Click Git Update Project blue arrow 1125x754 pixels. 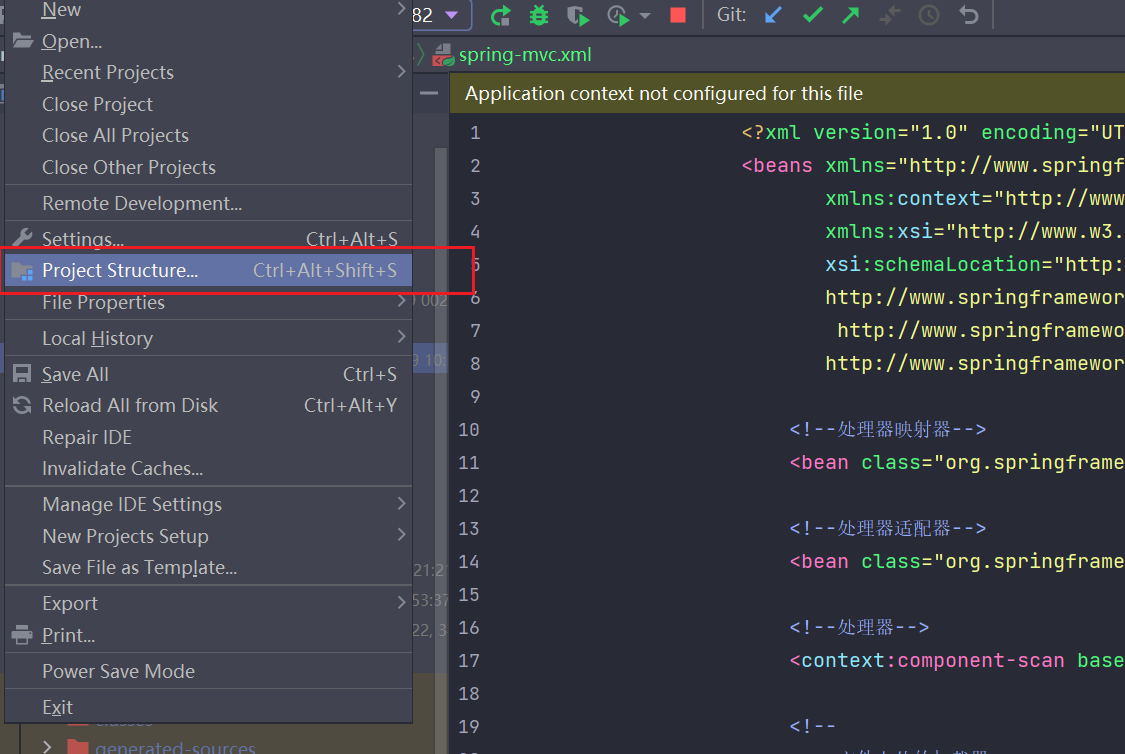[x=773, y=15]
